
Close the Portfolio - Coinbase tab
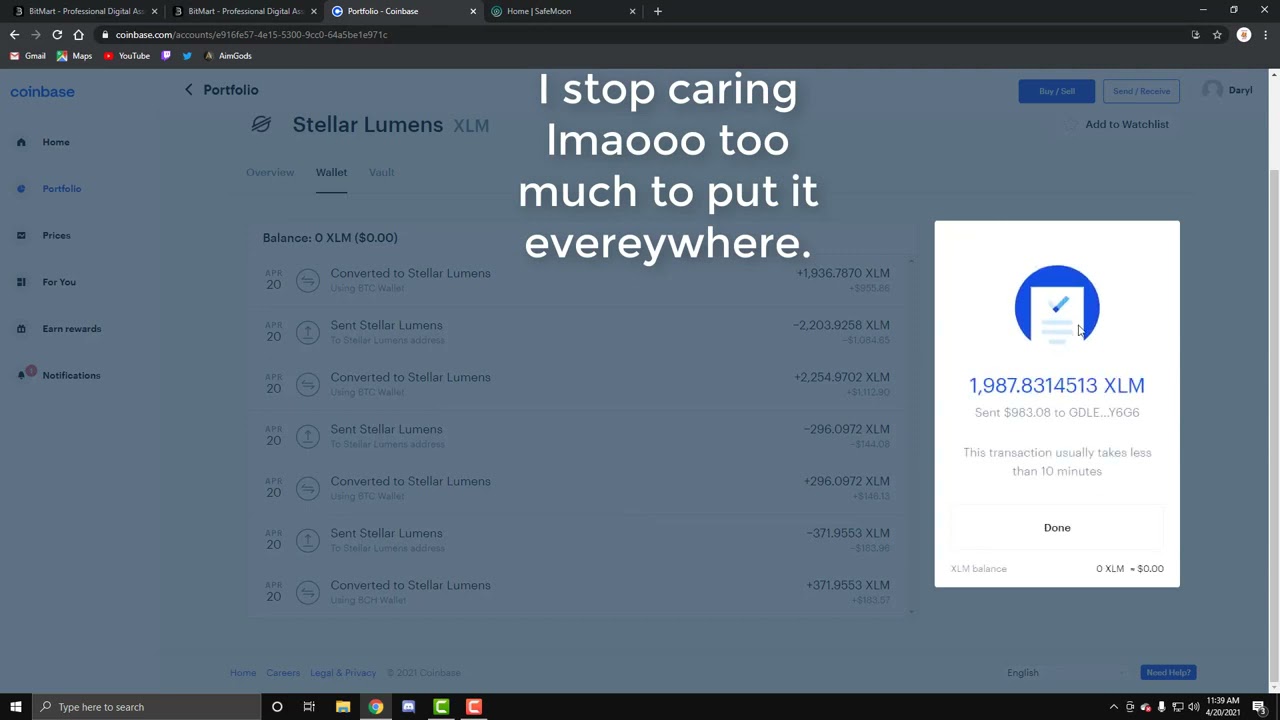click(x=473, y=11)
